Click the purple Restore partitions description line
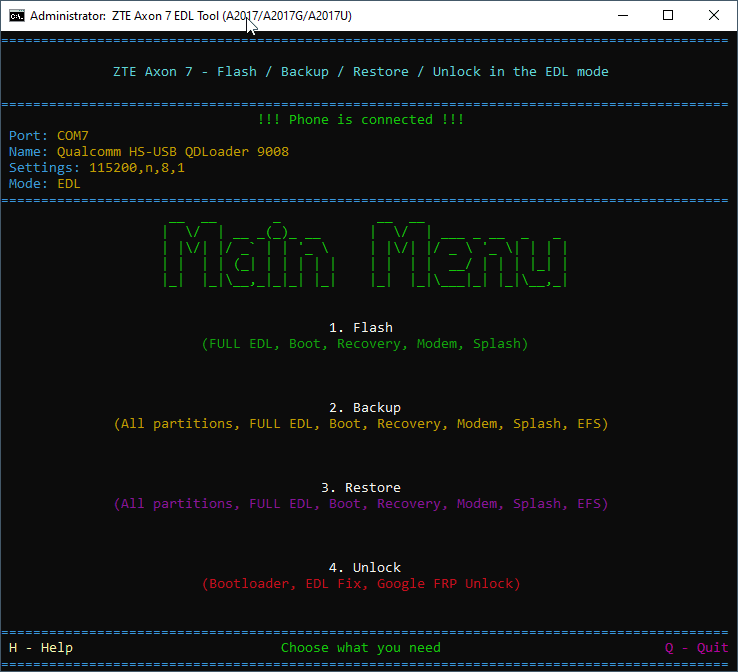738x672 pixels. [361, 504]
